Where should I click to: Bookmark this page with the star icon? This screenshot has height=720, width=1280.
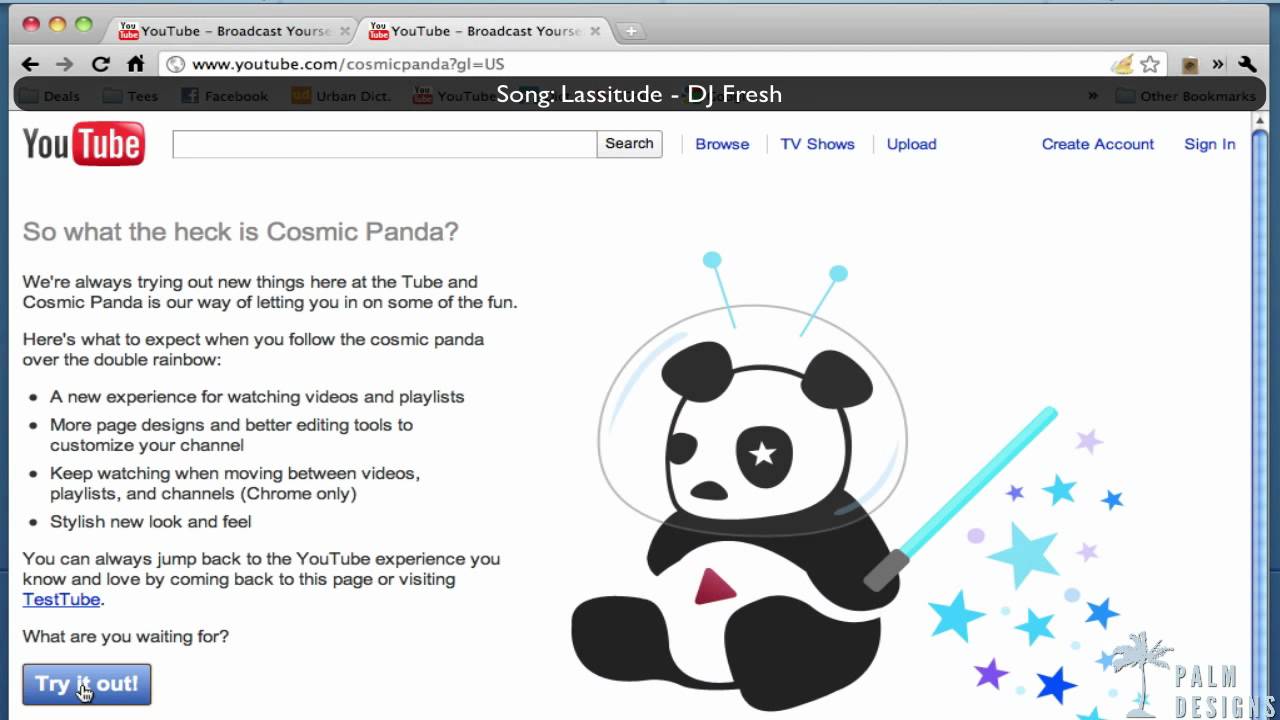point(1150,64)
